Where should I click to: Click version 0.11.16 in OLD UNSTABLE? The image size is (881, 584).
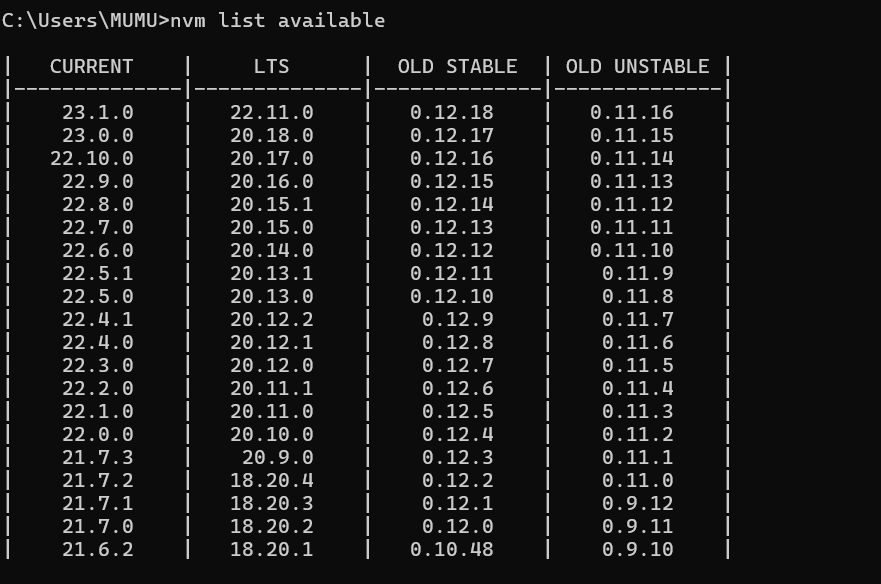pyautogui.click(x=631, y=112)
